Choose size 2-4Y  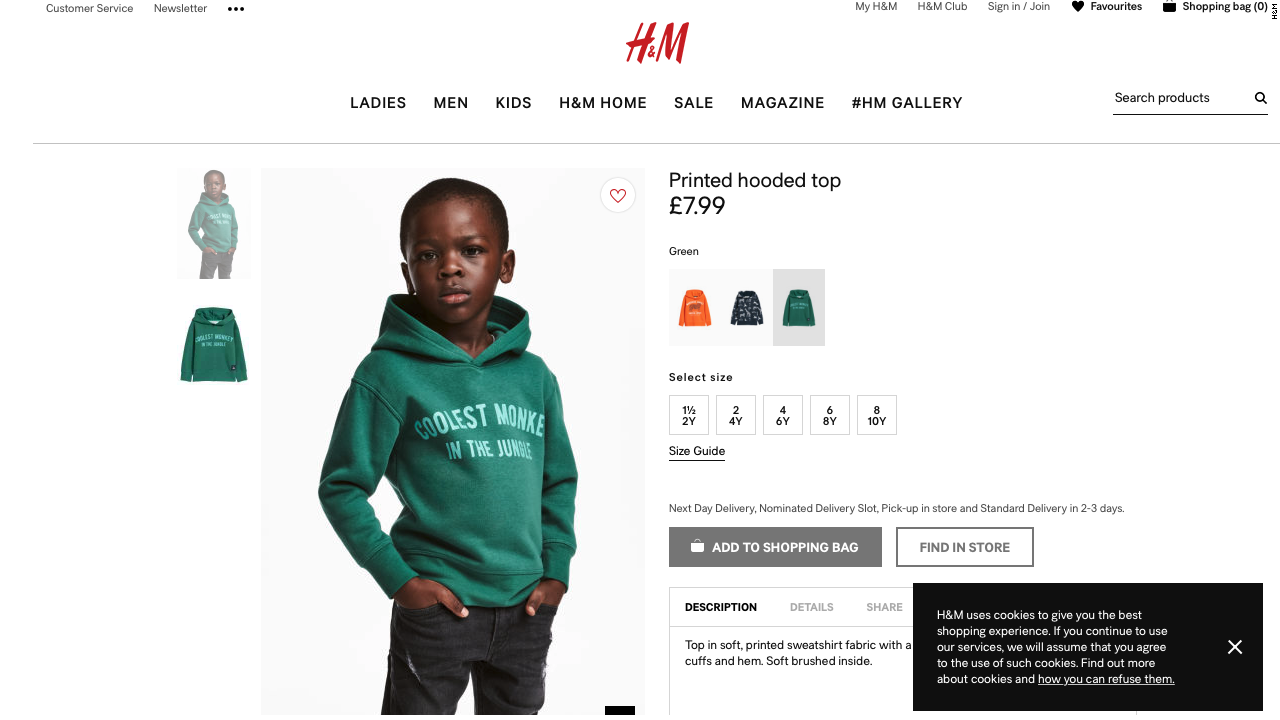coord(736,415)
